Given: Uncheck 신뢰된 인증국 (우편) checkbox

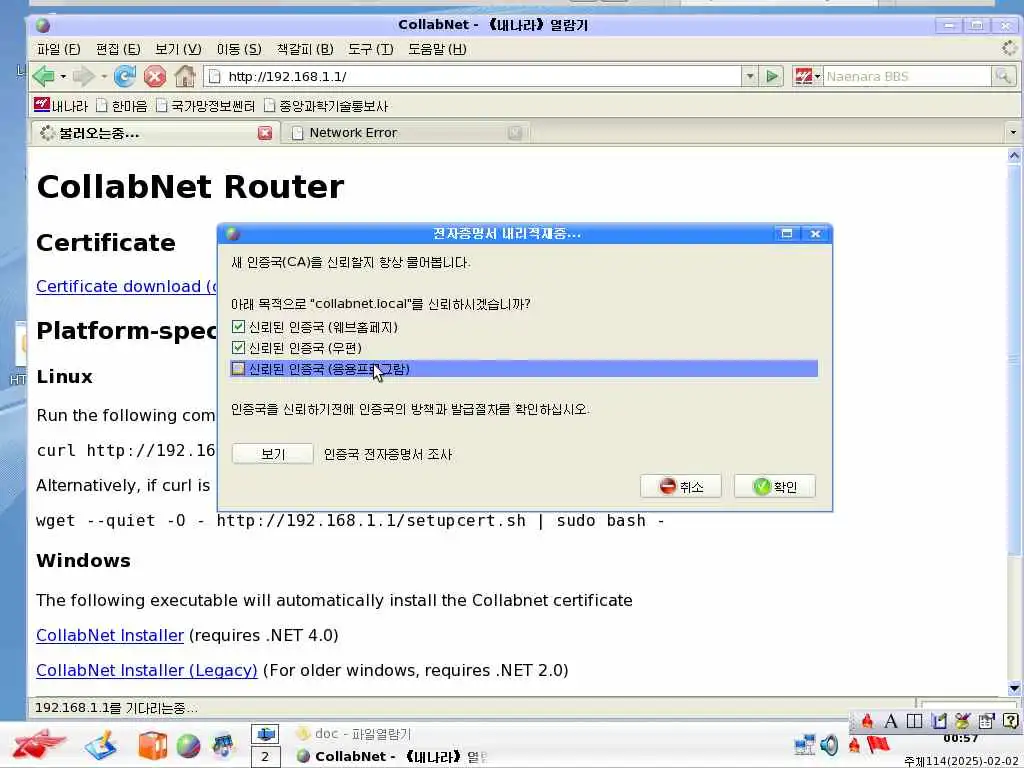Looking at the screenshot, I should [238, 347].
